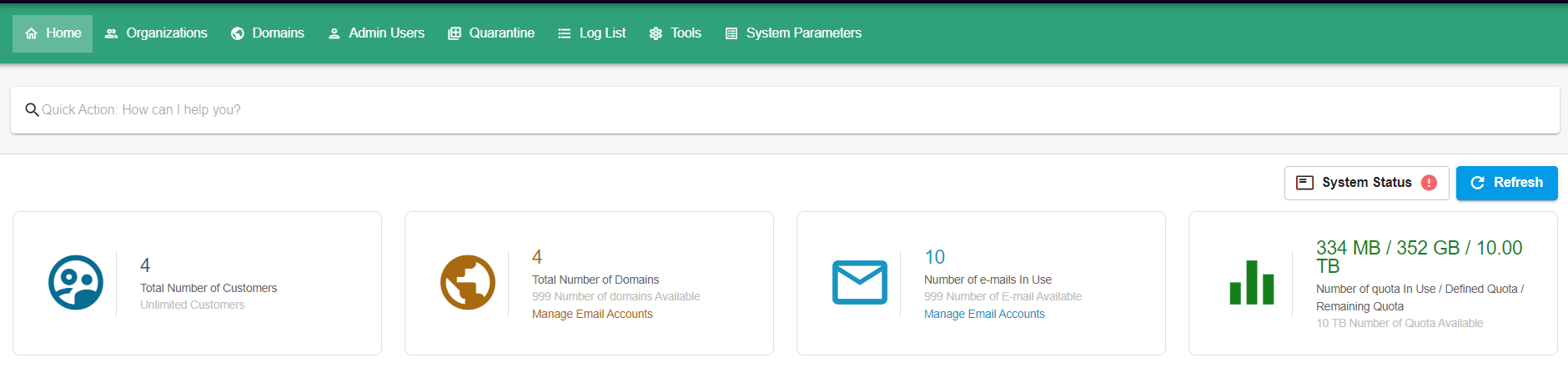This screenshot has height=368, width=1568.
Task: Focus the Quick Action search field
Action: (x=785, y=110)
